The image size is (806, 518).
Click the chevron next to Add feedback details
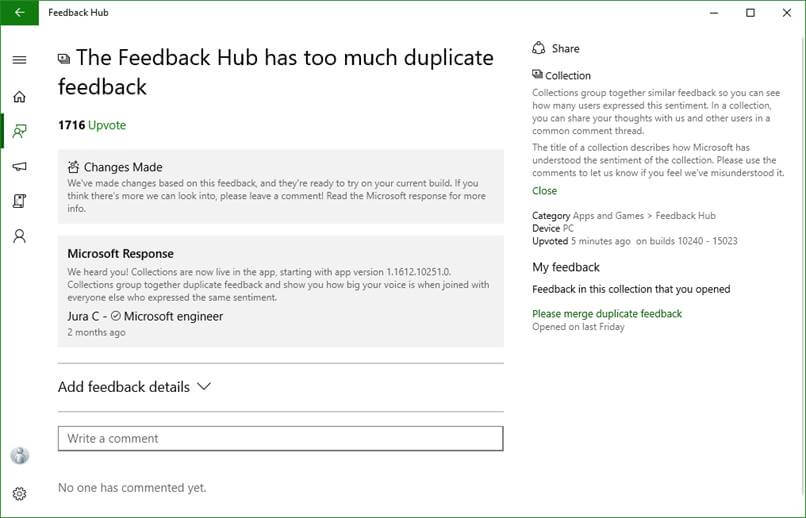pyautogui.click(x=204, y=386)
